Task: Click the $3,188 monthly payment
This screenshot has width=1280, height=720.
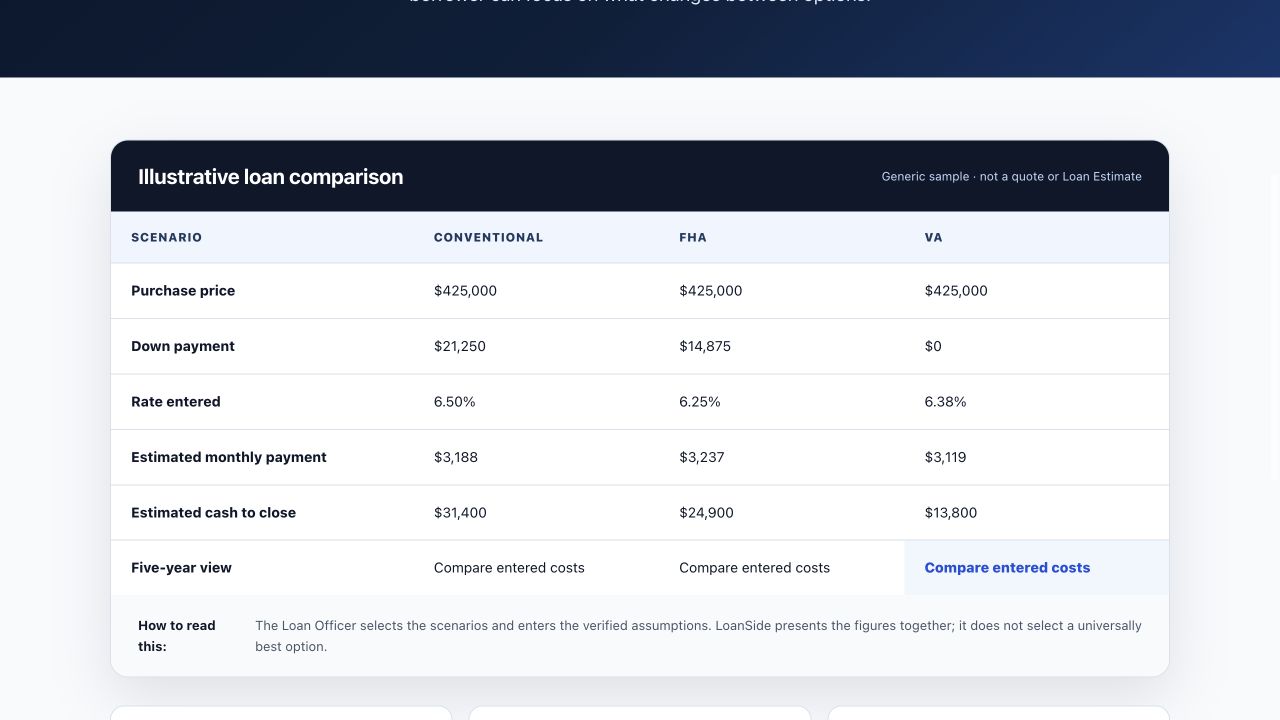Action: 456,457
